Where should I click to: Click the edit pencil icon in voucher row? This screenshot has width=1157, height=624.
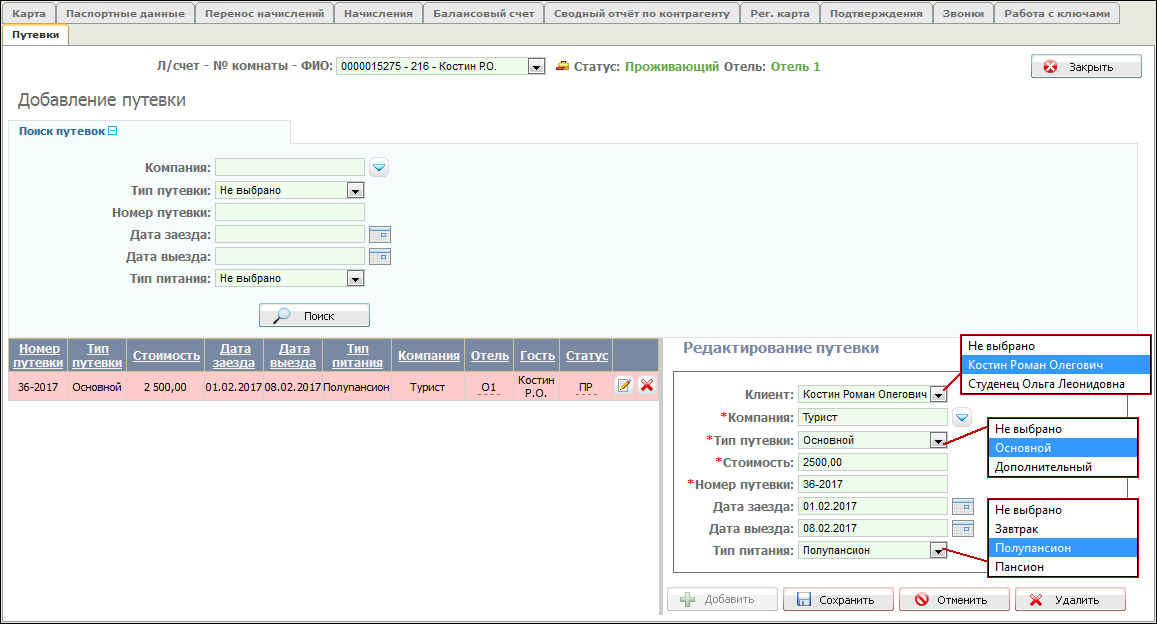pos(624,386)
